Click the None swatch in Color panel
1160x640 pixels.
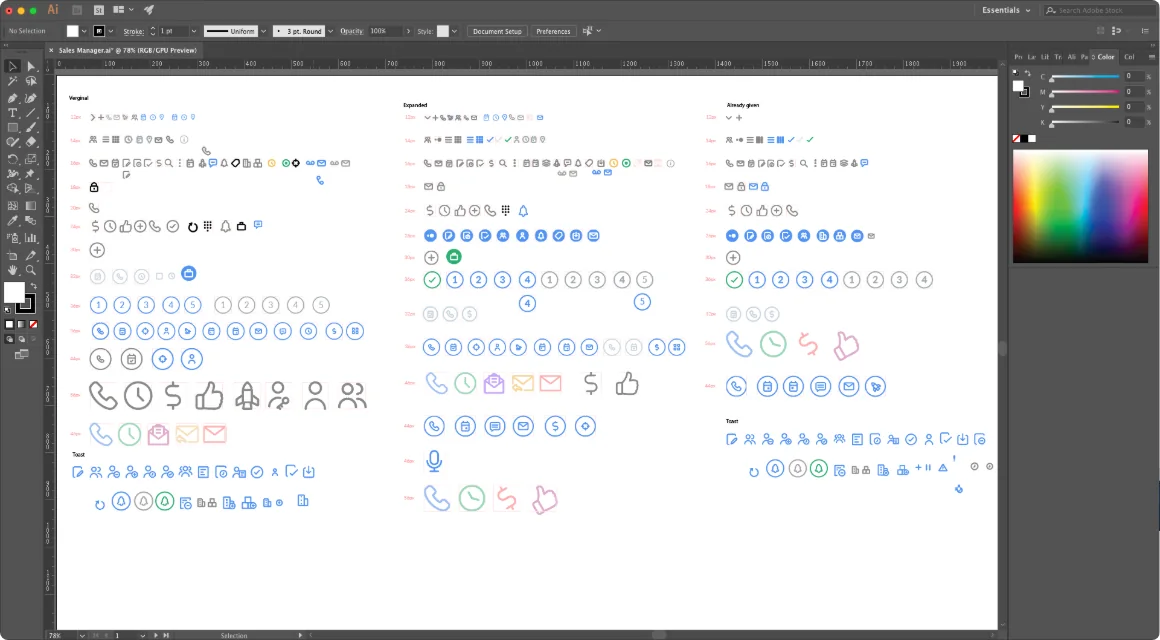(1016, 138)
